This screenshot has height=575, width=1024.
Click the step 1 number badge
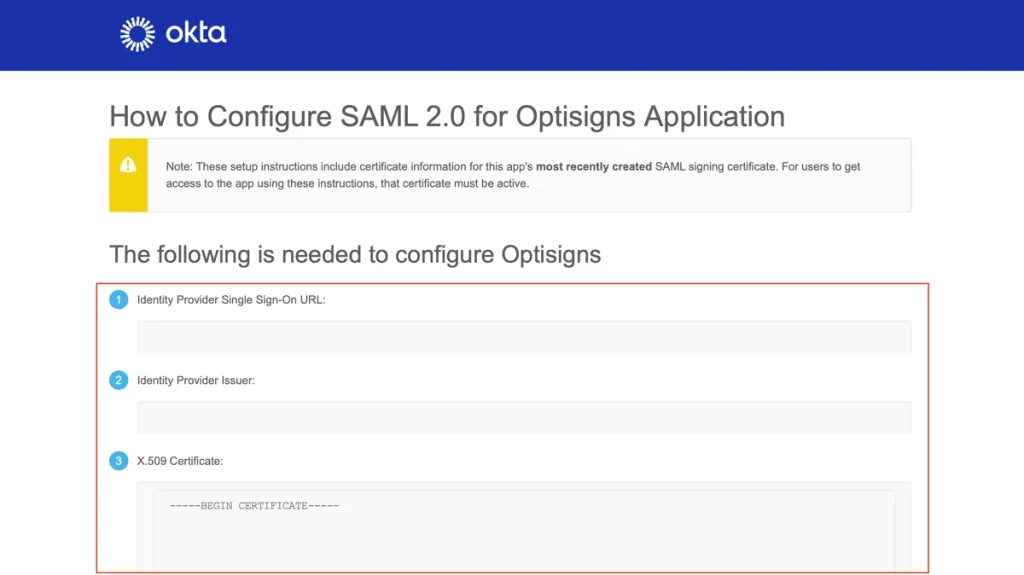[119, 299]
